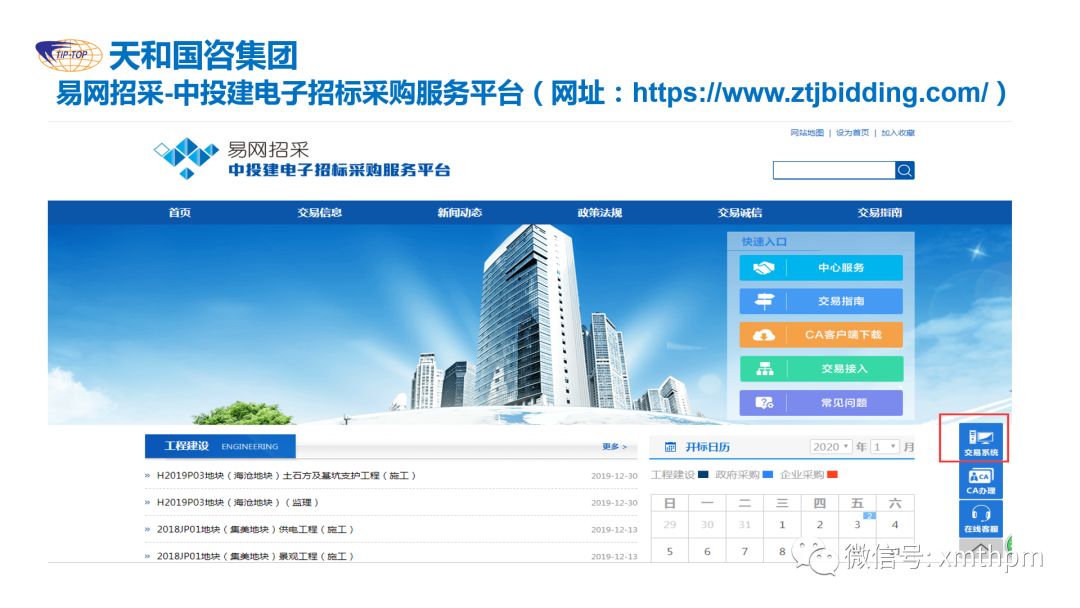
Task: Click the signpost icon on 交易指南
Action: point(764,301)
